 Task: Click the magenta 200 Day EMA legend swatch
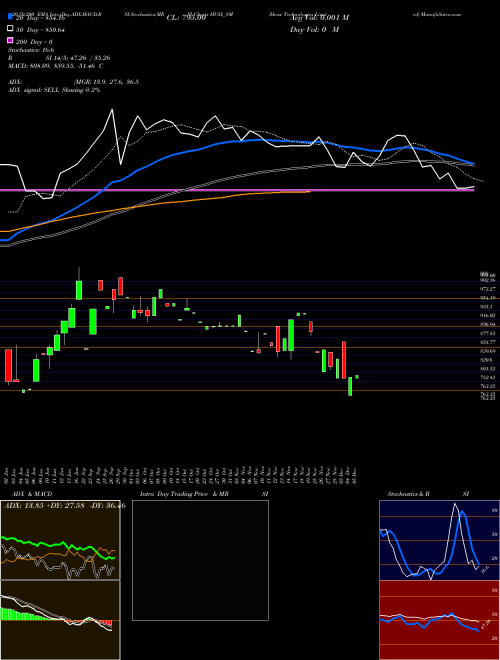pyautogui.click(x=10, y=41)
